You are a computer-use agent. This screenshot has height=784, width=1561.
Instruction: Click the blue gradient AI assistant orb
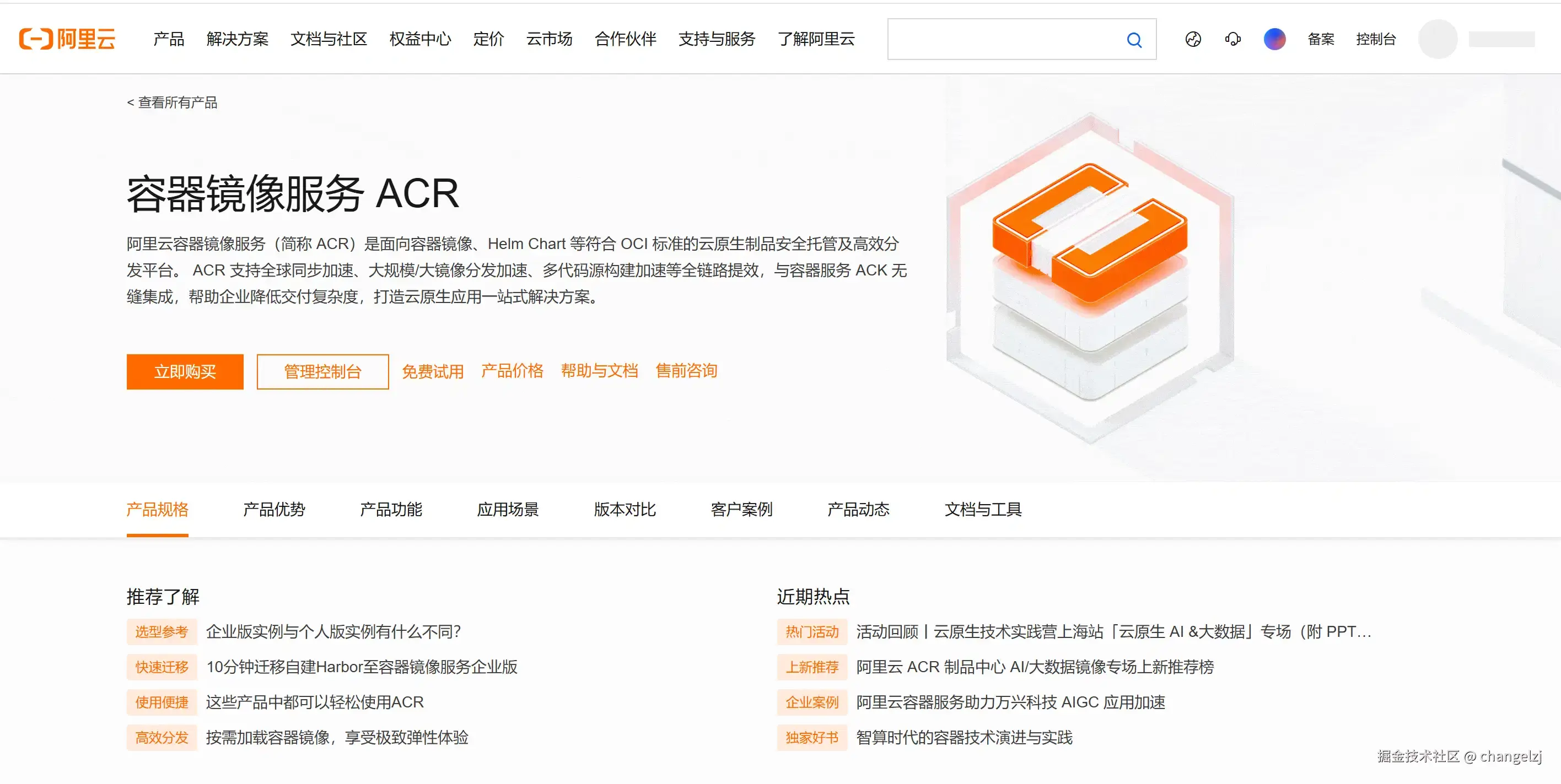[1274, 39]
